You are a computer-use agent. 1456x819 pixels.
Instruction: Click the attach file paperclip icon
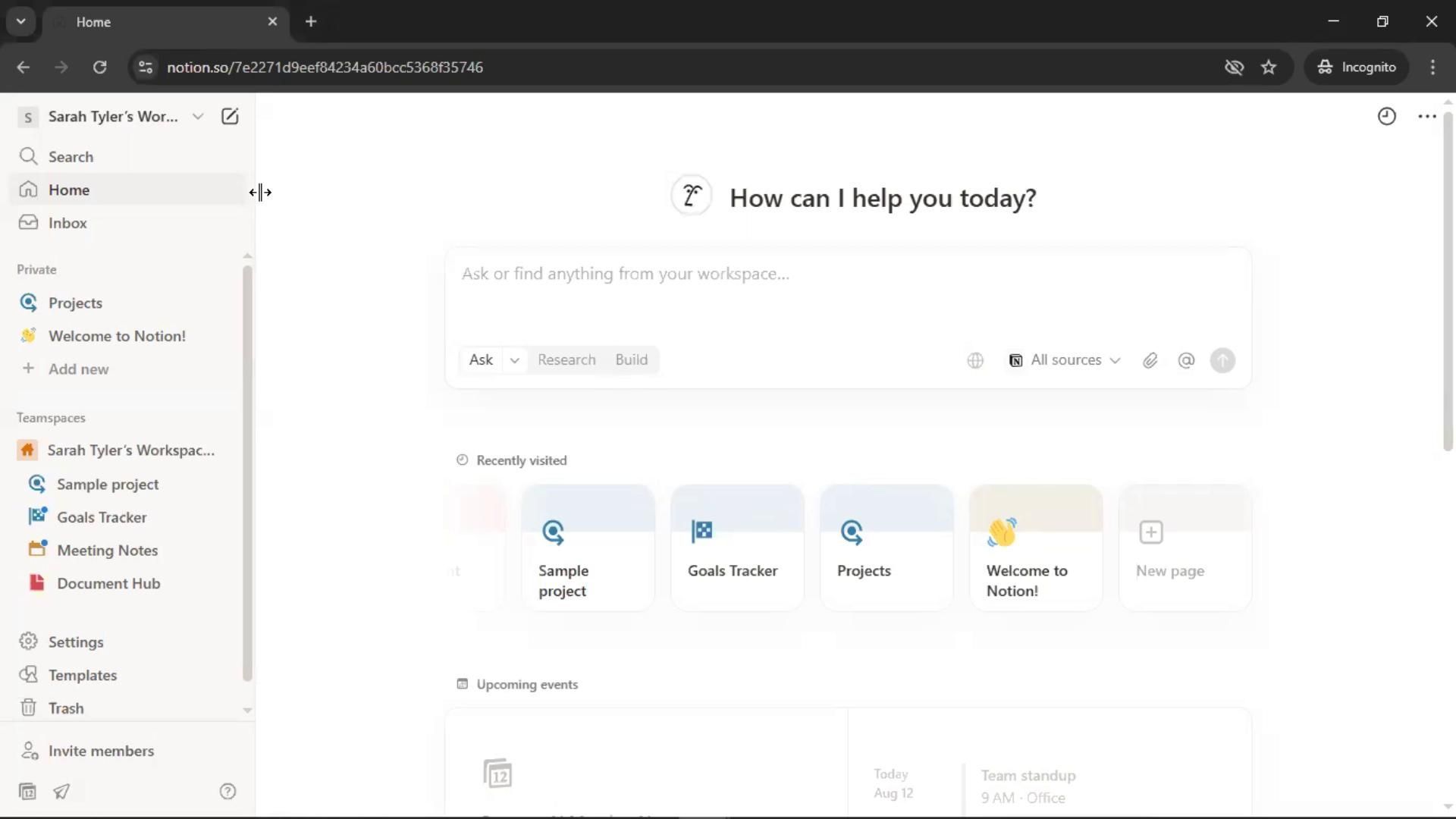(1150, 360)
